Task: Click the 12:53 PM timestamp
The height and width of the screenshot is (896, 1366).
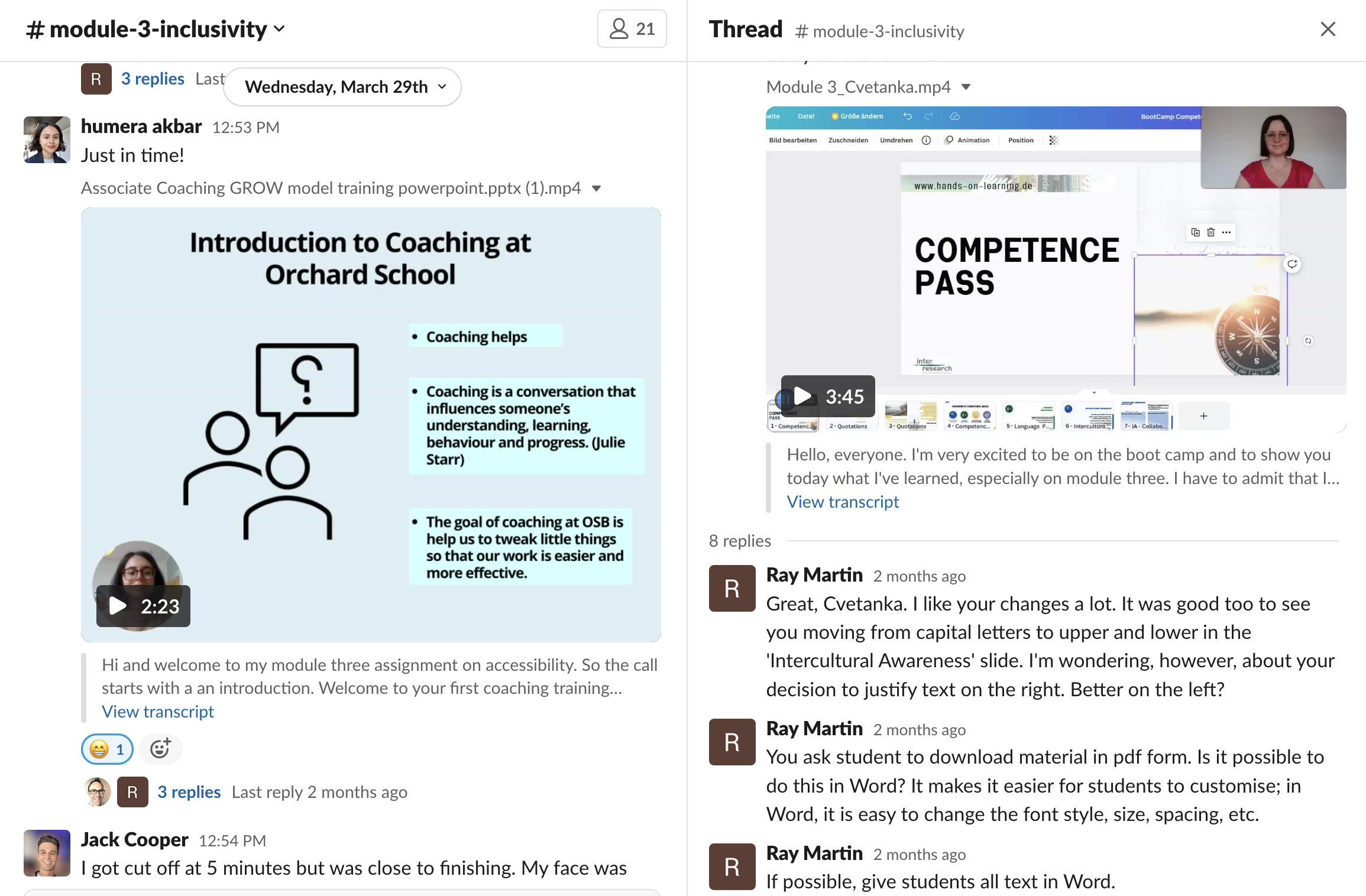Action: pyautogui.click(x=246, y=128)
